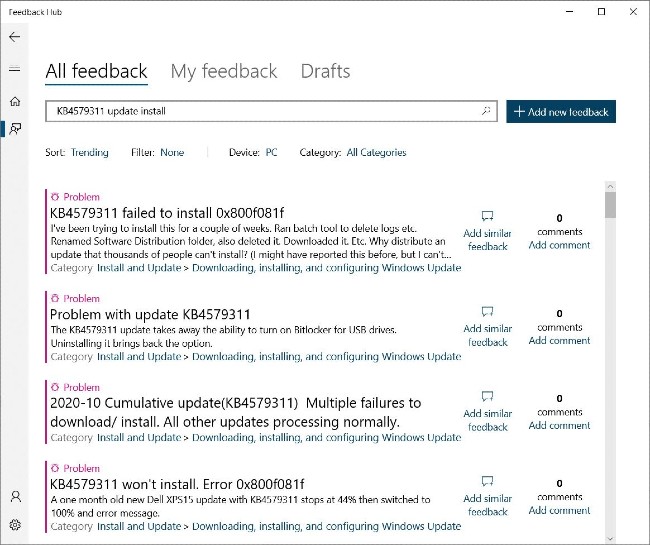Open the Feedback section icon in sidebar
The width and height of the screenshot is (650, 545).
[15, 128]
